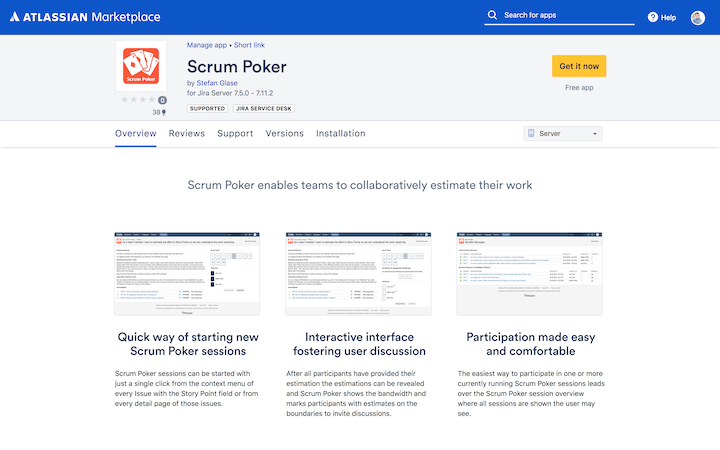Click heading Quick way of starting new Scrum Poker sessions

(x=188, y=344)
